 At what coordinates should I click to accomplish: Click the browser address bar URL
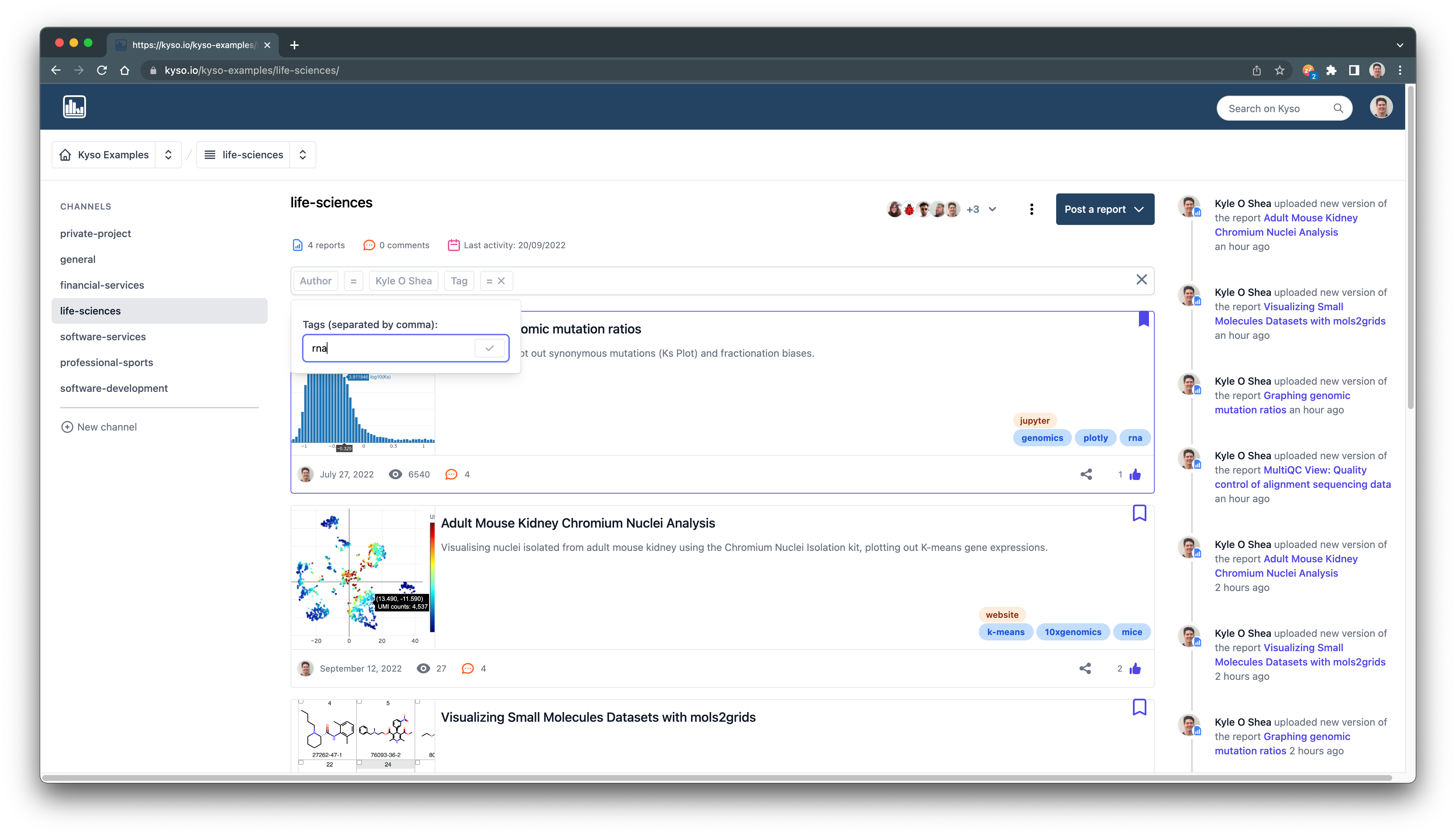pos(252,70)
